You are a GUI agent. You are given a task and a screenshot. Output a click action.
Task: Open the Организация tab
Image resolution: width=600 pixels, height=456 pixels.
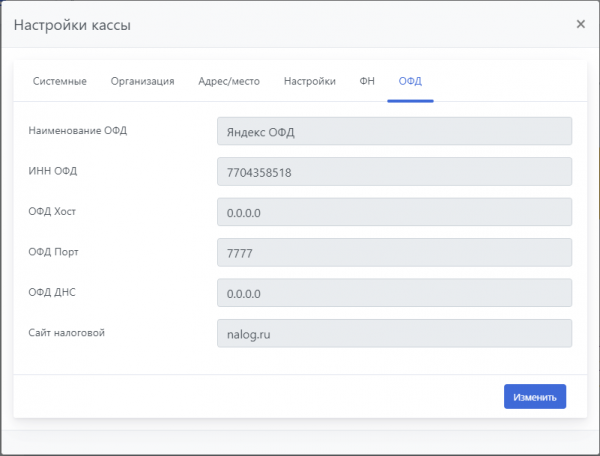[x=143, y=81]
